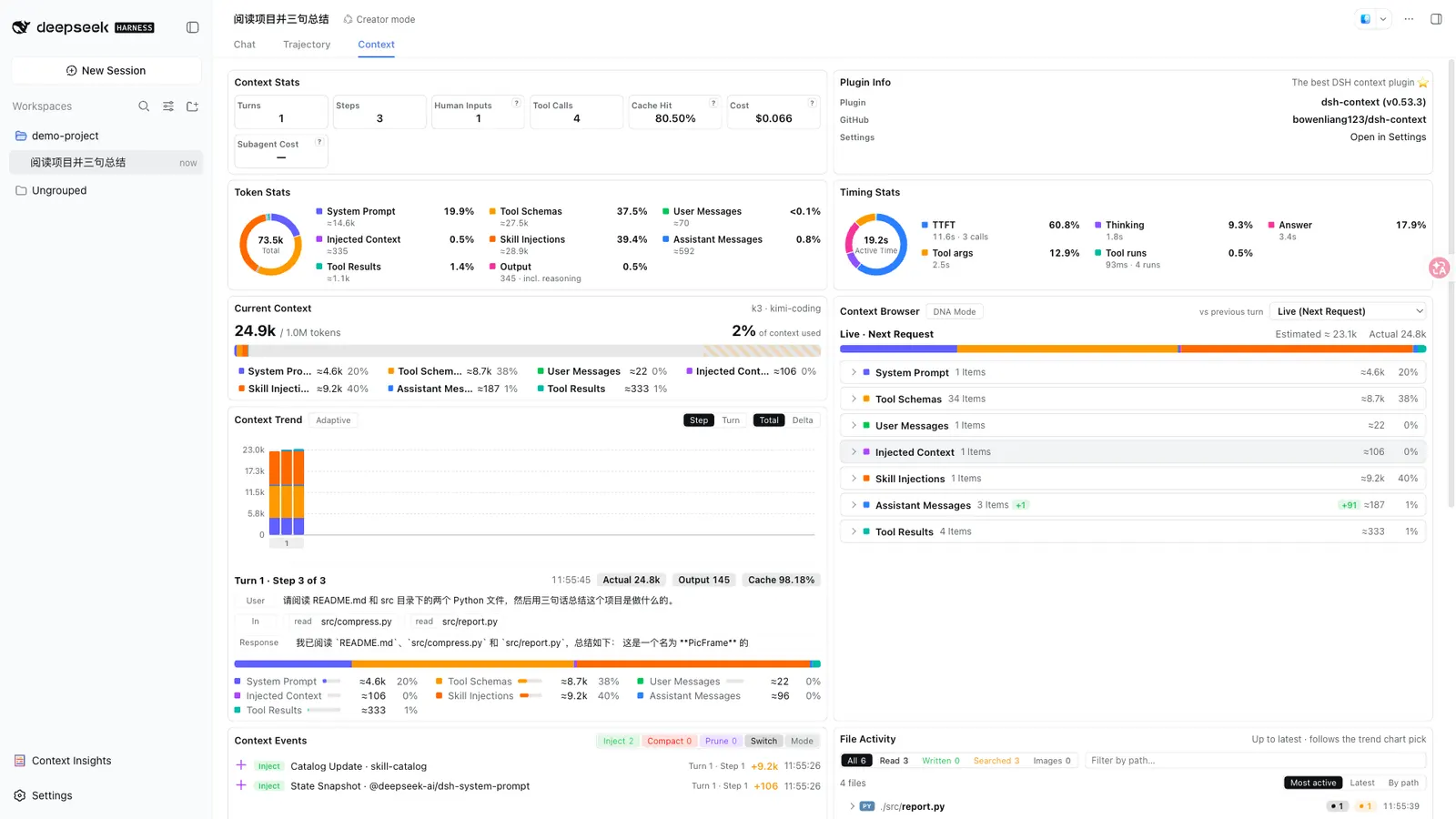Click the Filter by path input field
Screen dimensions: 1456x819
point(1255,761)
